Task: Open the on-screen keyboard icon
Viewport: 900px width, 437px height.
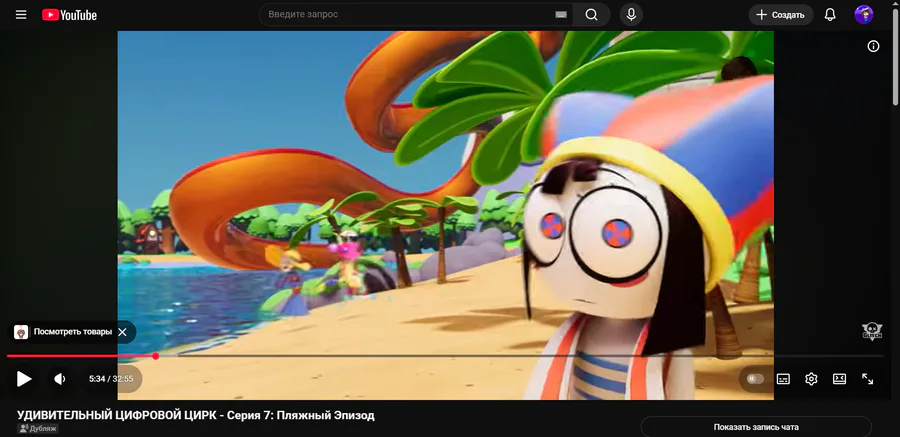Action: [x=561, y=15]
